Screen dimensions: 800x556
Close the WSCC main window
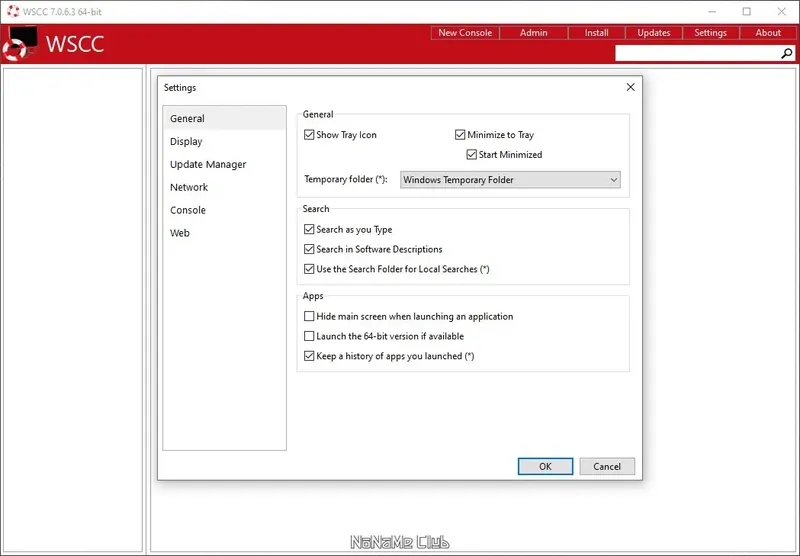click(781, 11)
